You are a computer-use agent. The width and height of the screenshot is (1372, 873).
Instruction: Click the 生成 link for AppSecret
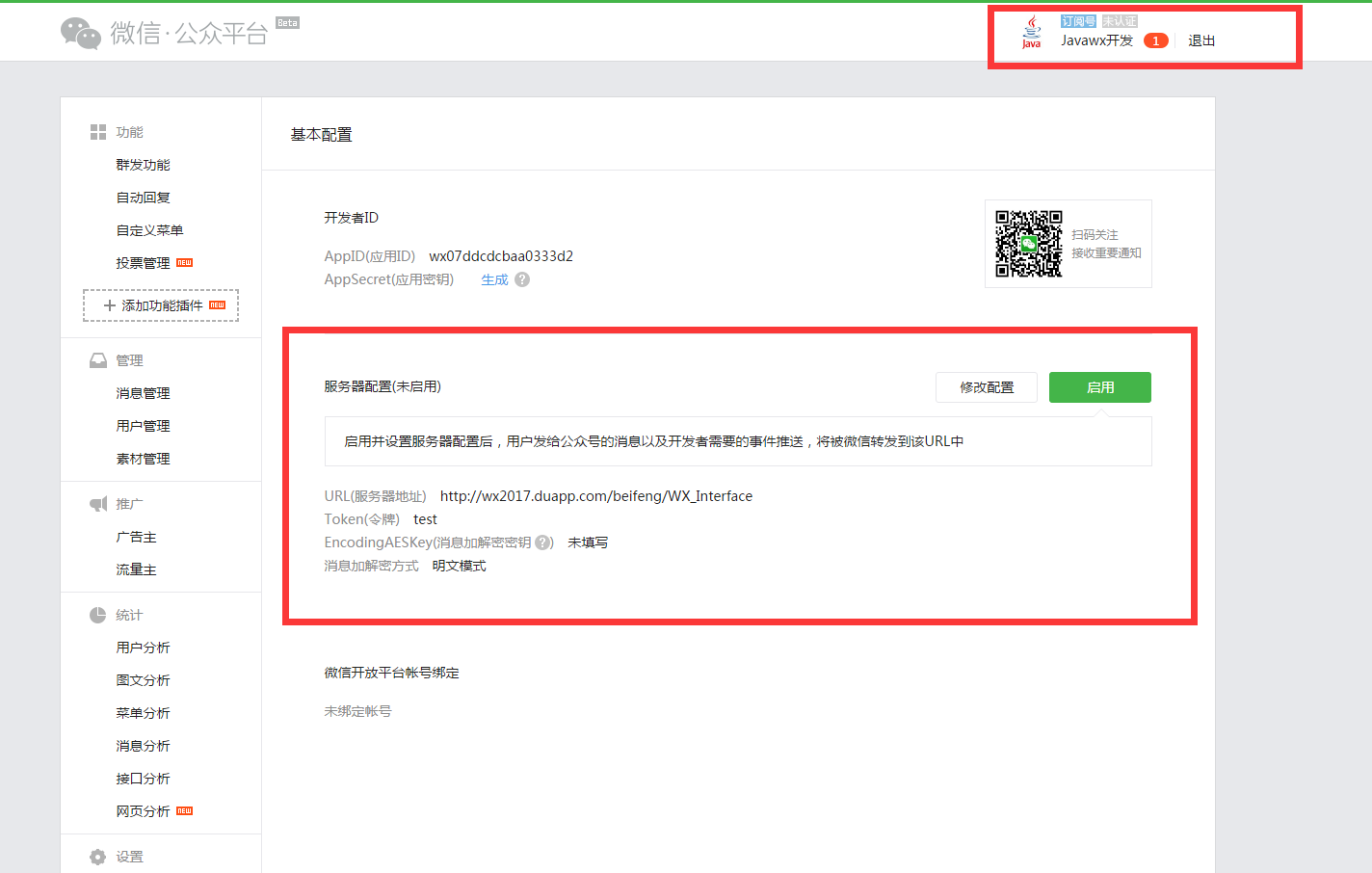(494, 279)
